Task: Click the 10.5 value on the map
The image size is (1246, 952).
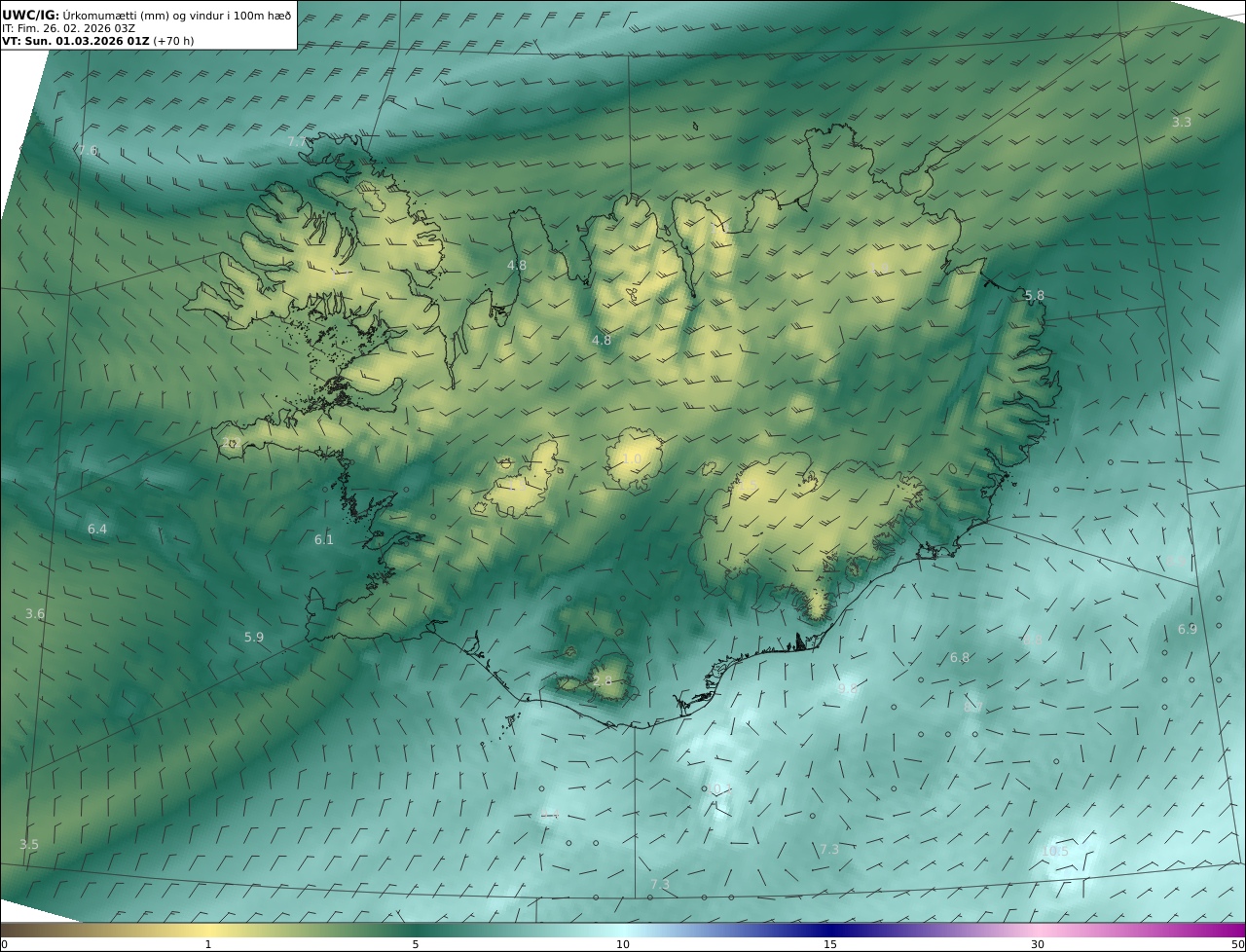Action: (x=1055, y=851)
